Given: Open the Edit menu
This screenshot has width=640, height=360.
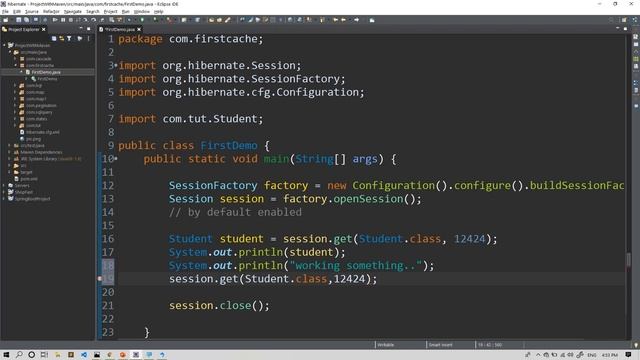Looking at the screenshot, I should 17,11.
